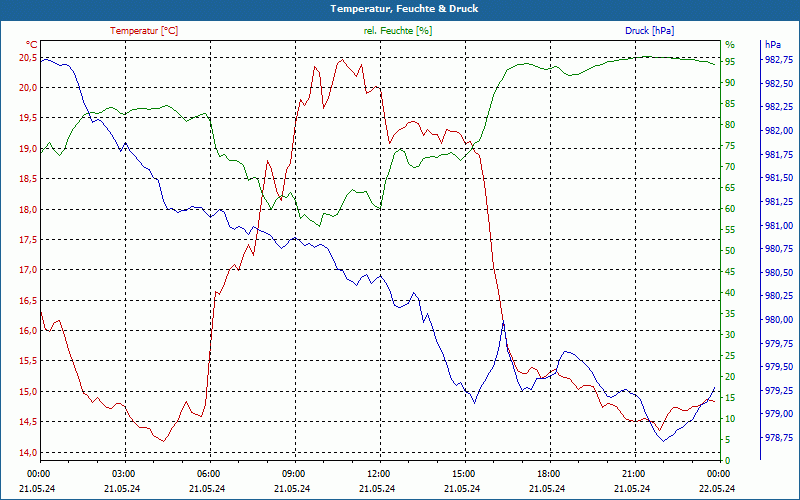Click temperature axis value 16,5
Viewport: 800px width, 500px height.
point(28,301)
